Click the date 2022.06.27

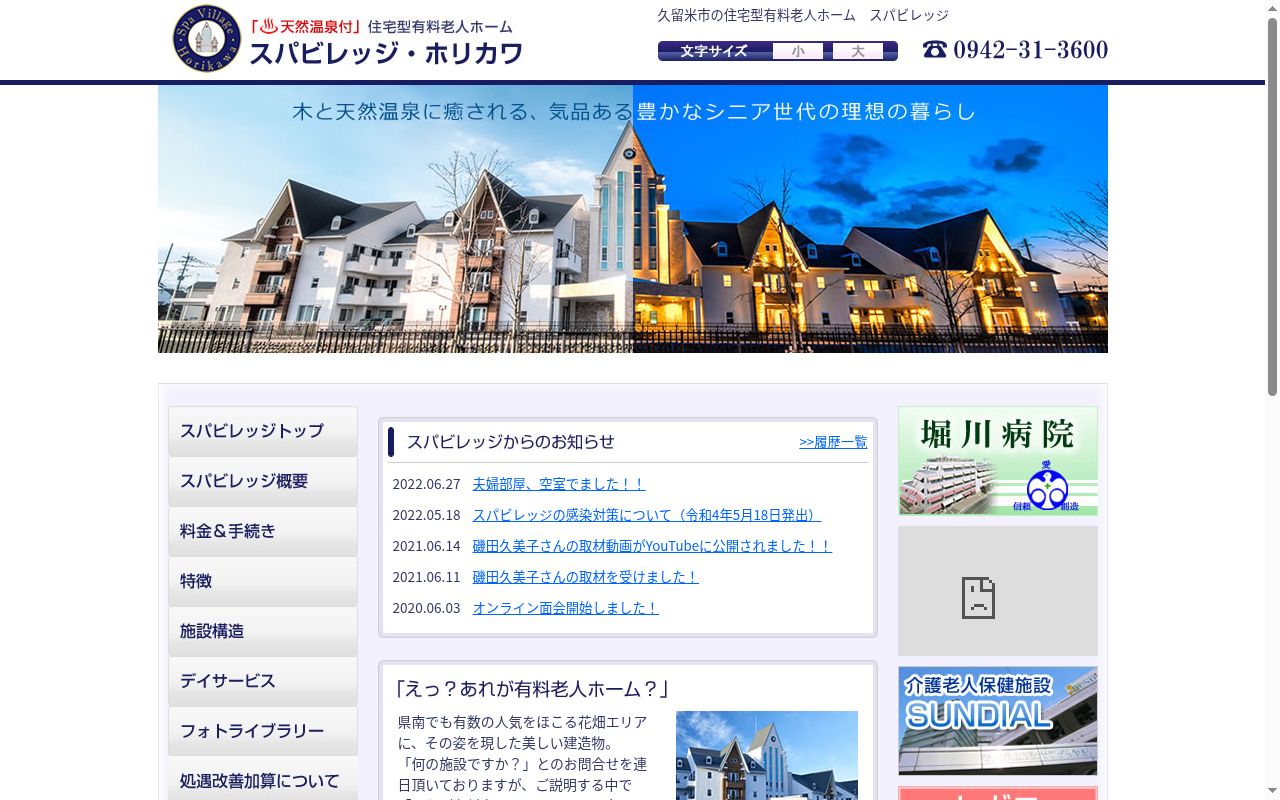pyautogui.click(x=426, y=484)
